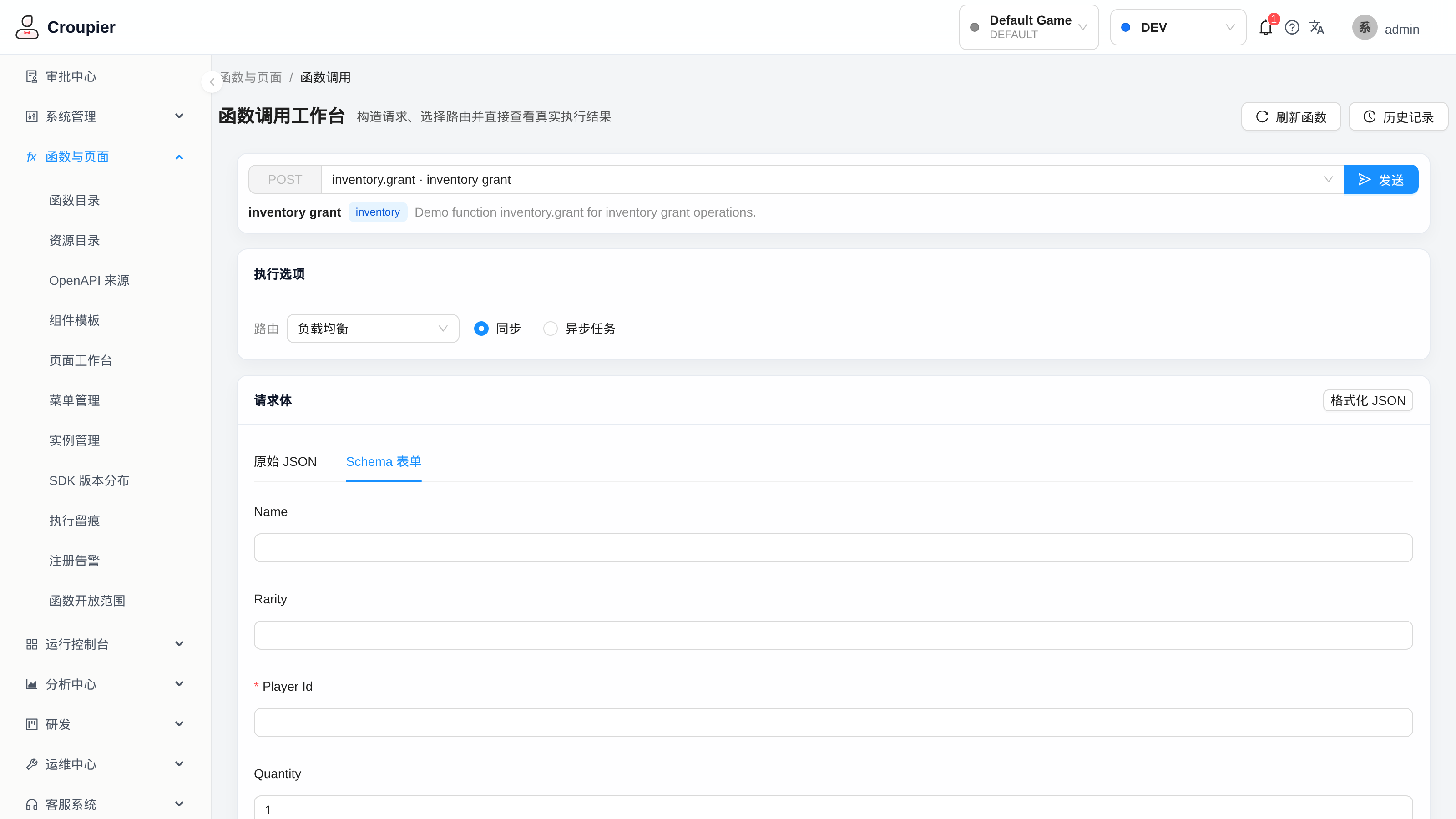Click the 运维中心 wrench icon
This screenshot has width=1456, height=819.
coord(32,765)
